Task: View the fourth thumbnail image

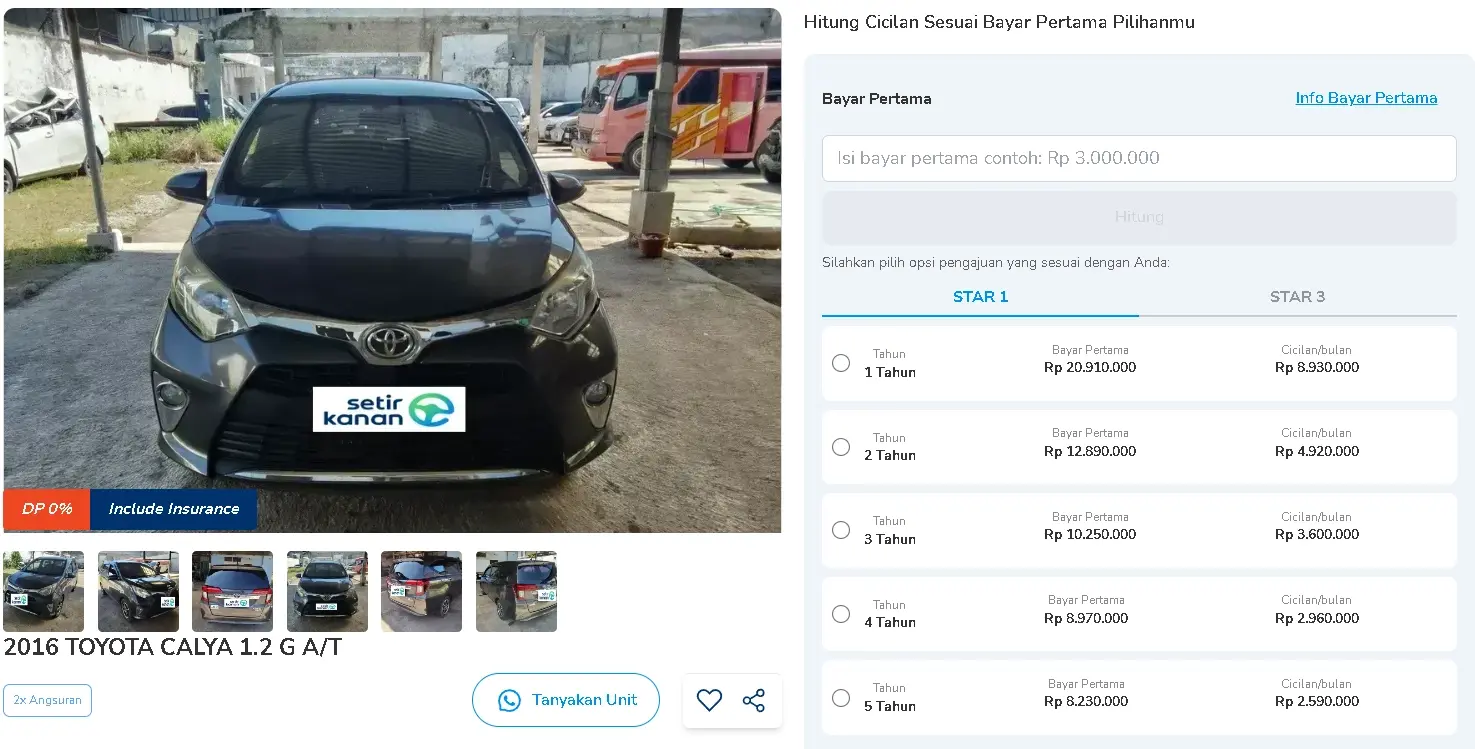Action: 327,591
